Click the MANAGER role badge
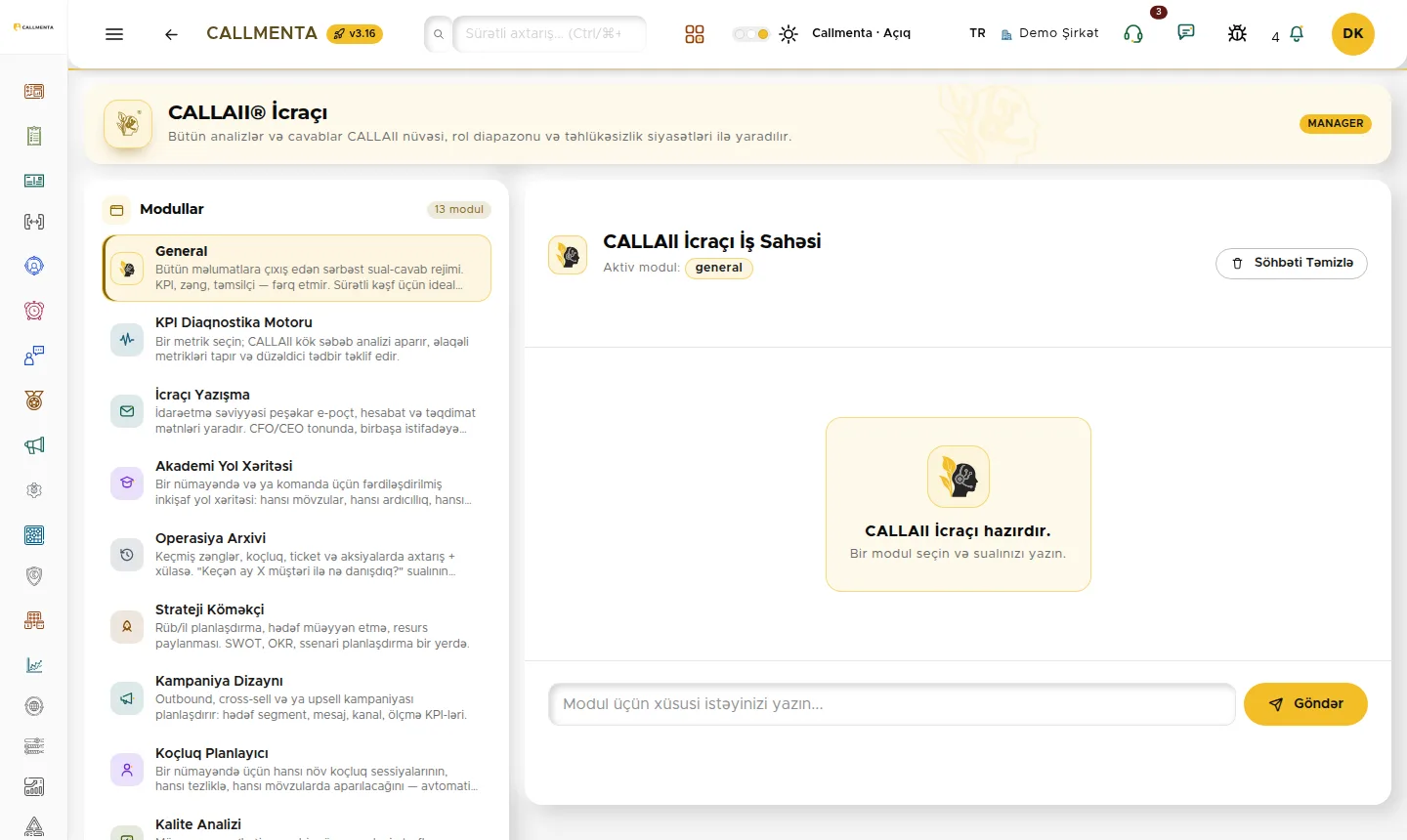Viewport: 1407px width, 840px height. click(x=1336, y=124)
